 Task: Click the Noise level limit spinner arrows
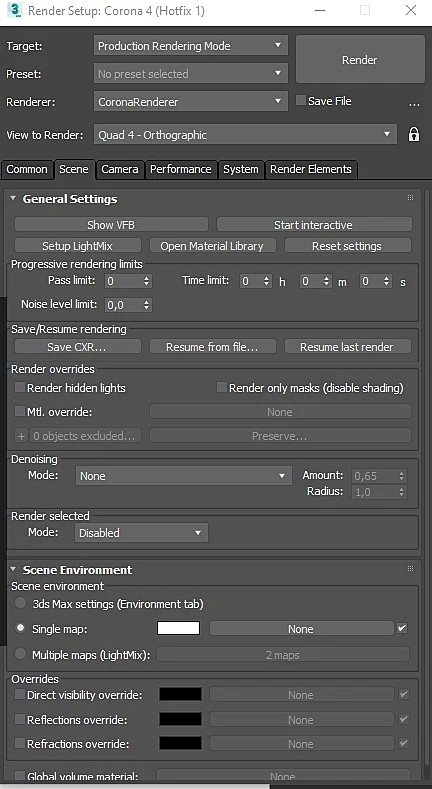[147, 304]
